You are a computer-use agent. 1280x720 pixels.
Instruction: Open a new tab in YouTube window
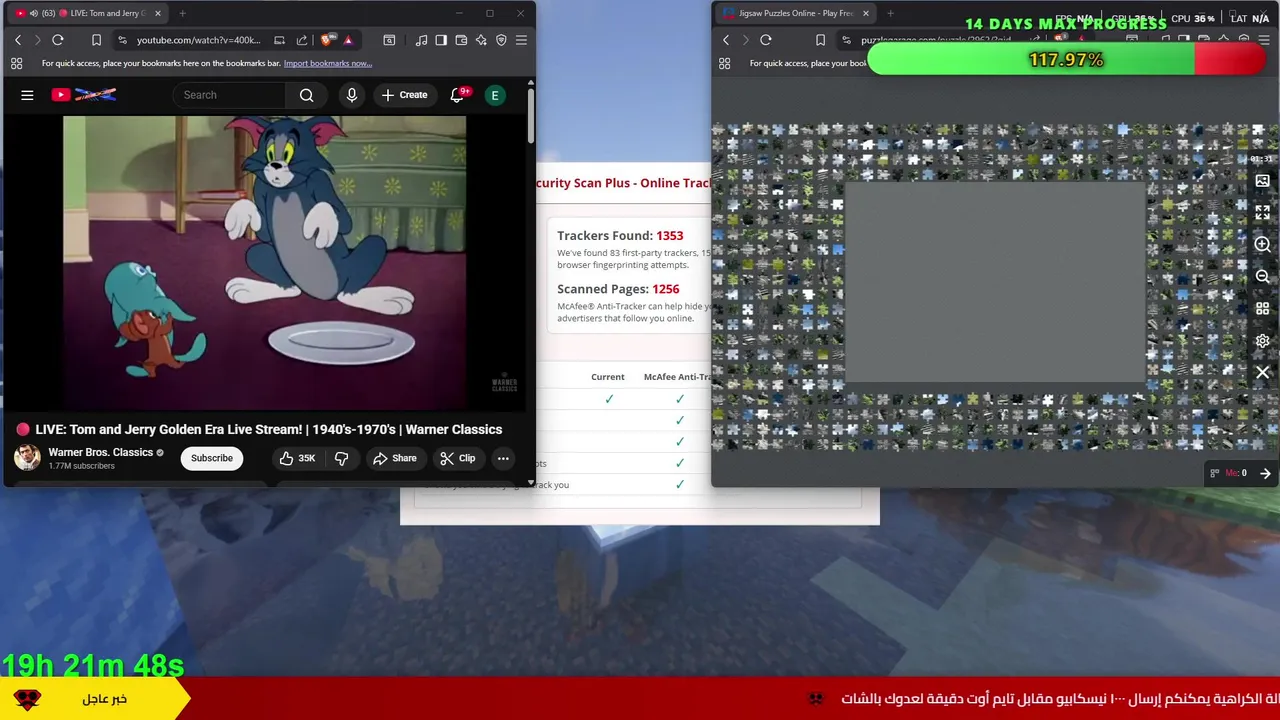tap(182, 13)
